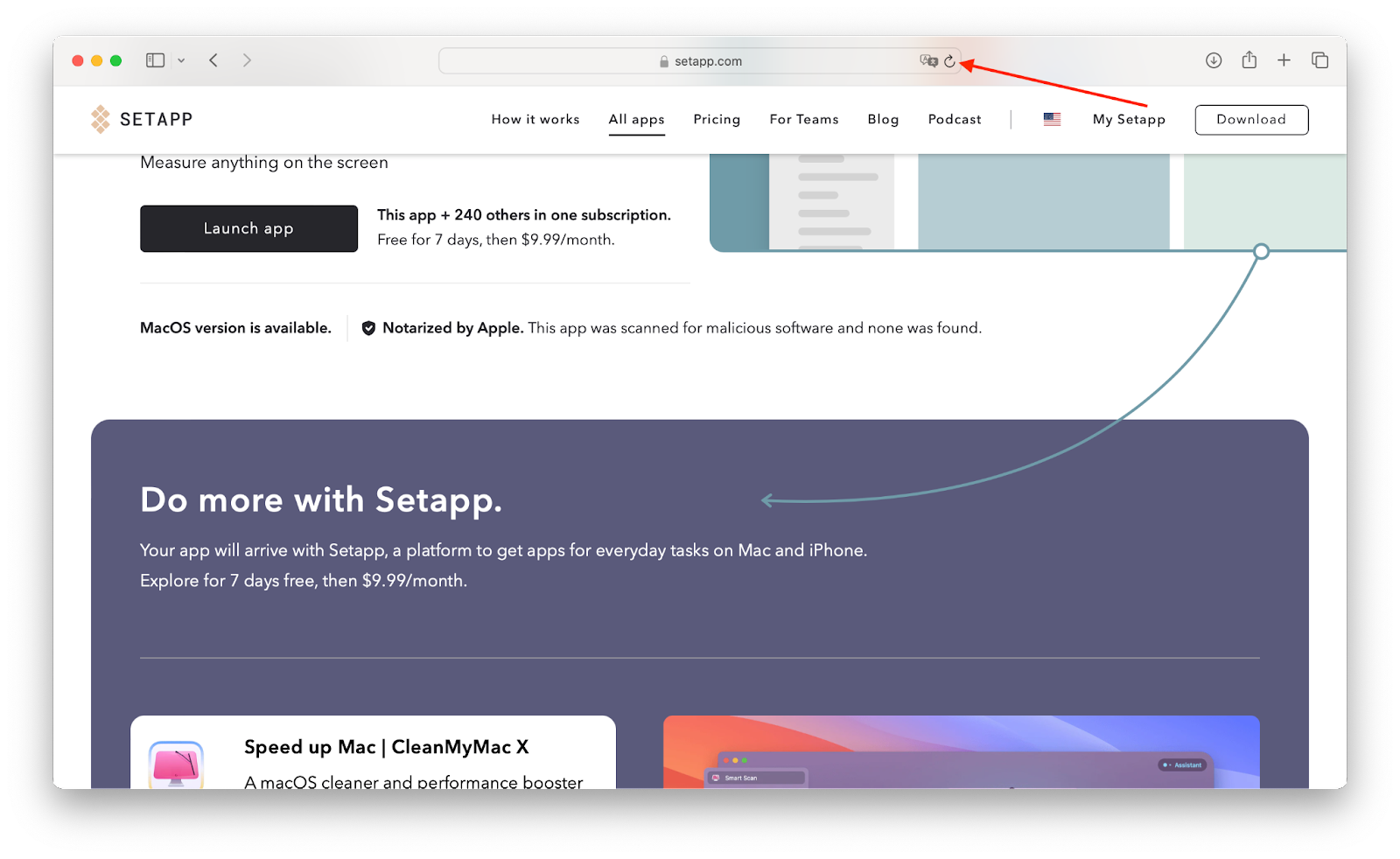Reload the setapp.com page
This screenshot has width=1400, height=859.
[x=949, y=60]
